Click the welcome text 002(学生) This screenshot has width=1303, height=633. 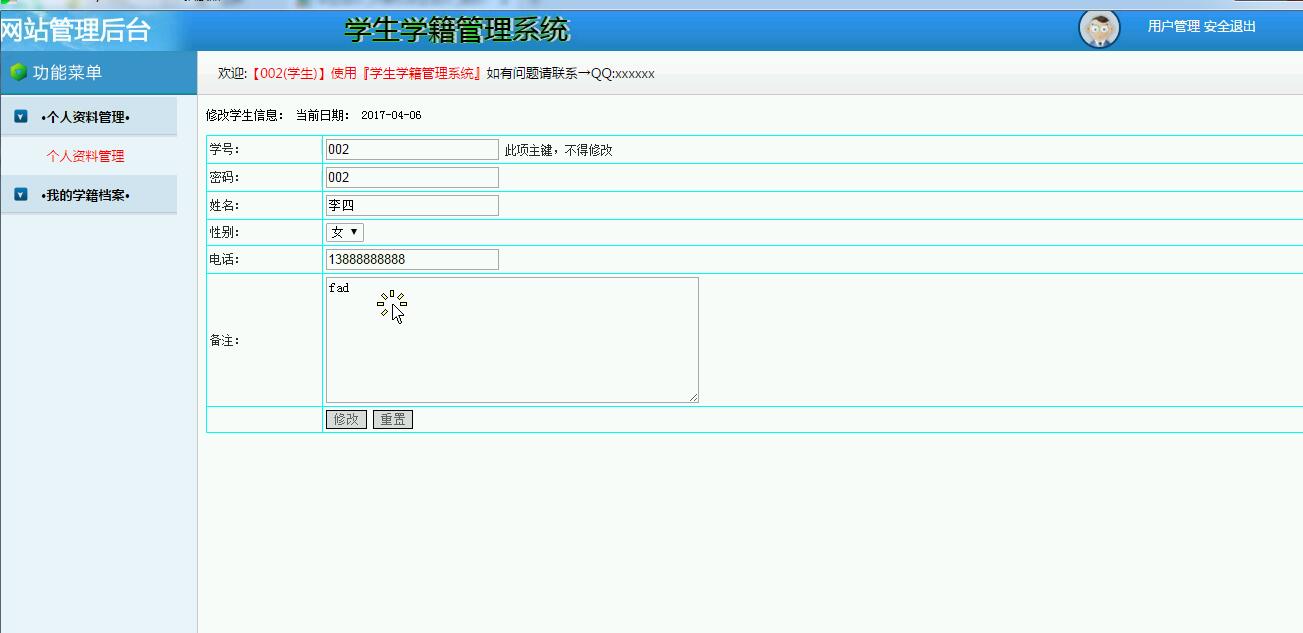tap(288, 74)
